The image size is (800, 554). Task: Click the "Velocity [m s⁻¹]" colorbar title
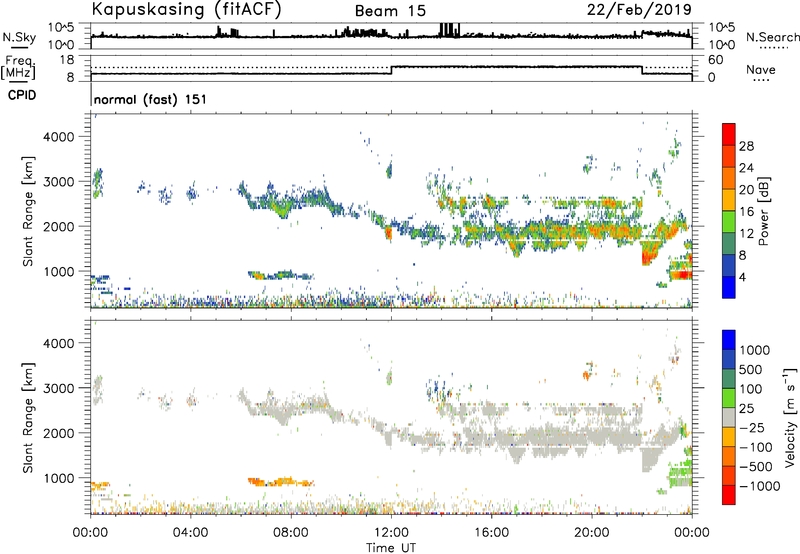790,417
